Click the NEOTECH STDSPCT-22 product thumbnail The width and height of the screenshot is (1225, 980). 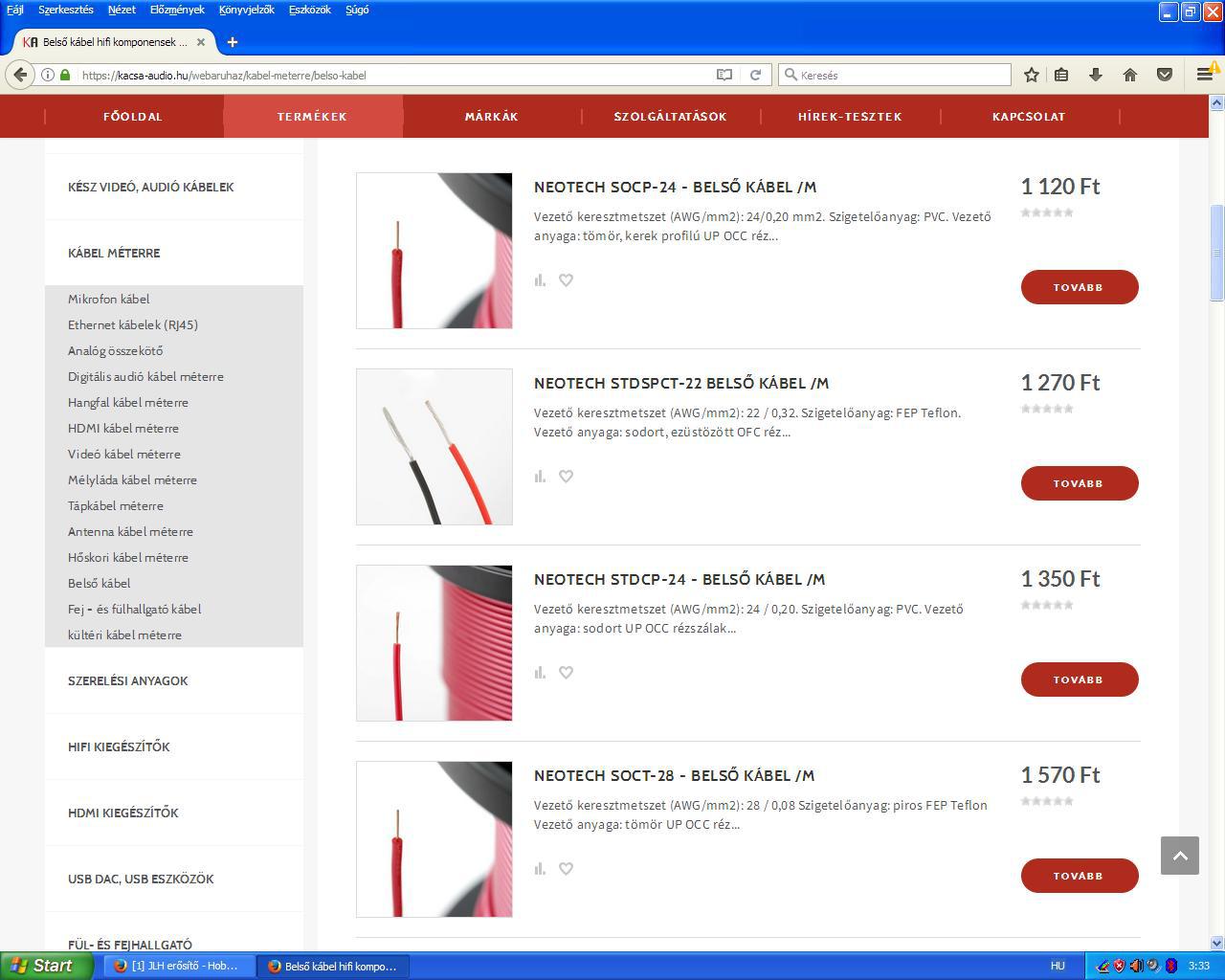click(434, 447)
